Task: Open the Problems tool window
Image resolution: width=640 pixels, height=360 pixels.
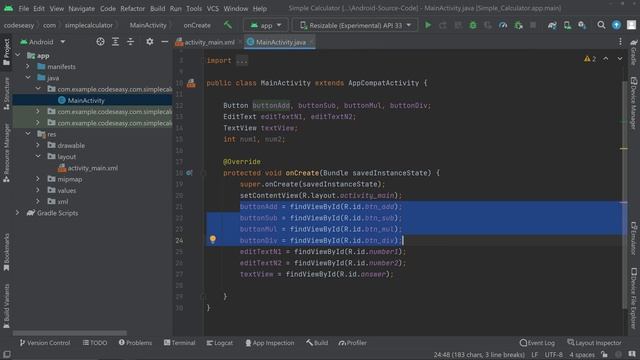Action: (x=135, y=343)
